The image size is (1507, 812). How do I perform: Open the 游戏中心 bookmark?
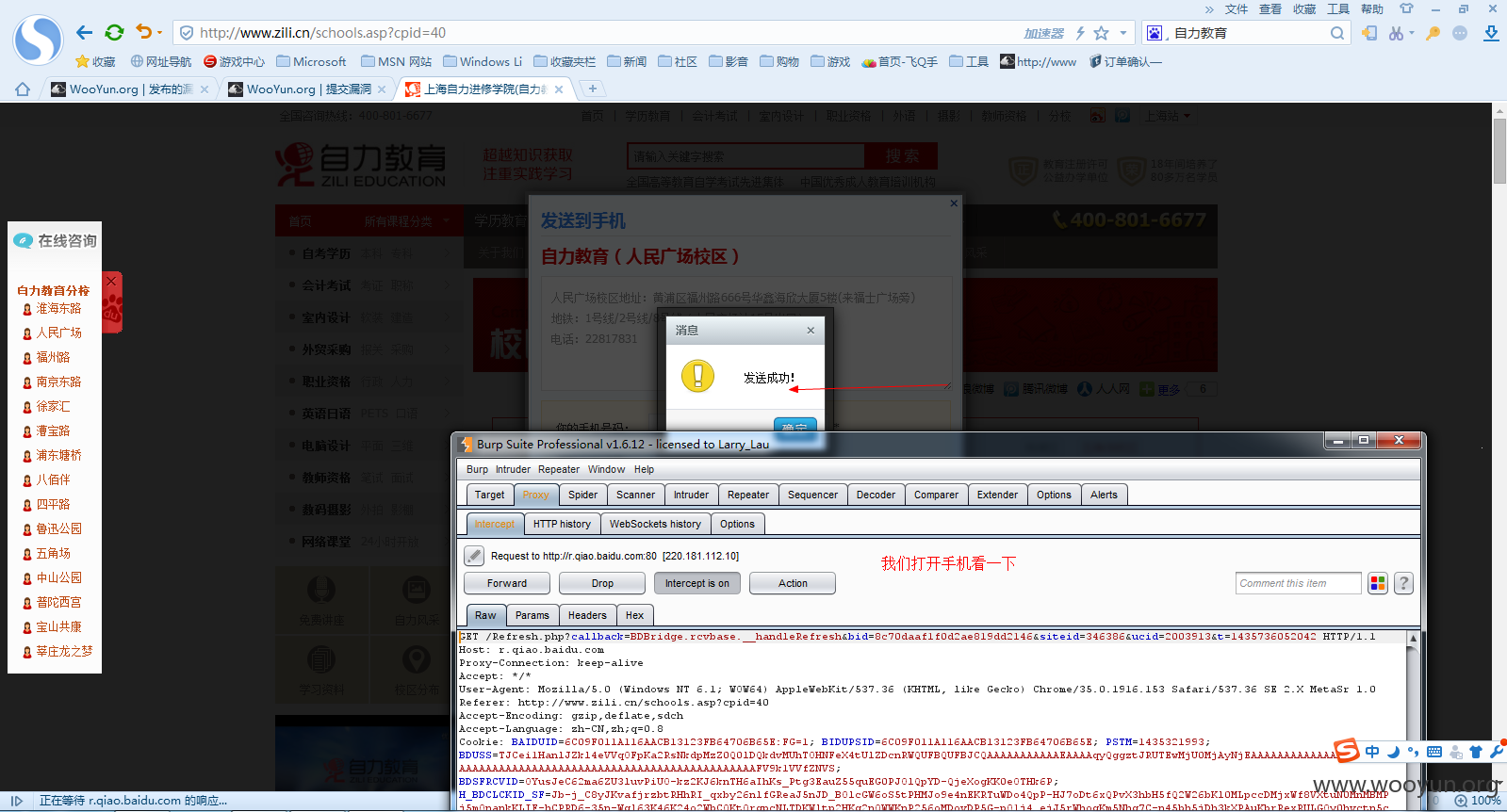tap(235, 61)
